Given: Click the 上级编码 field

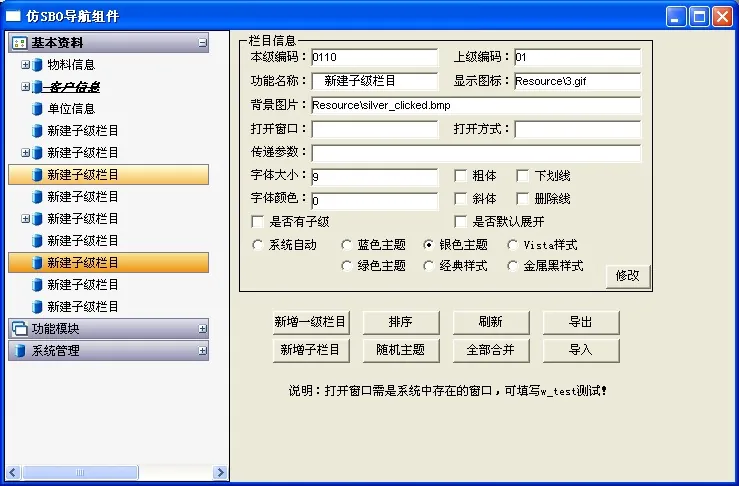Looking at the screenshot, I should tap(578, 58).
